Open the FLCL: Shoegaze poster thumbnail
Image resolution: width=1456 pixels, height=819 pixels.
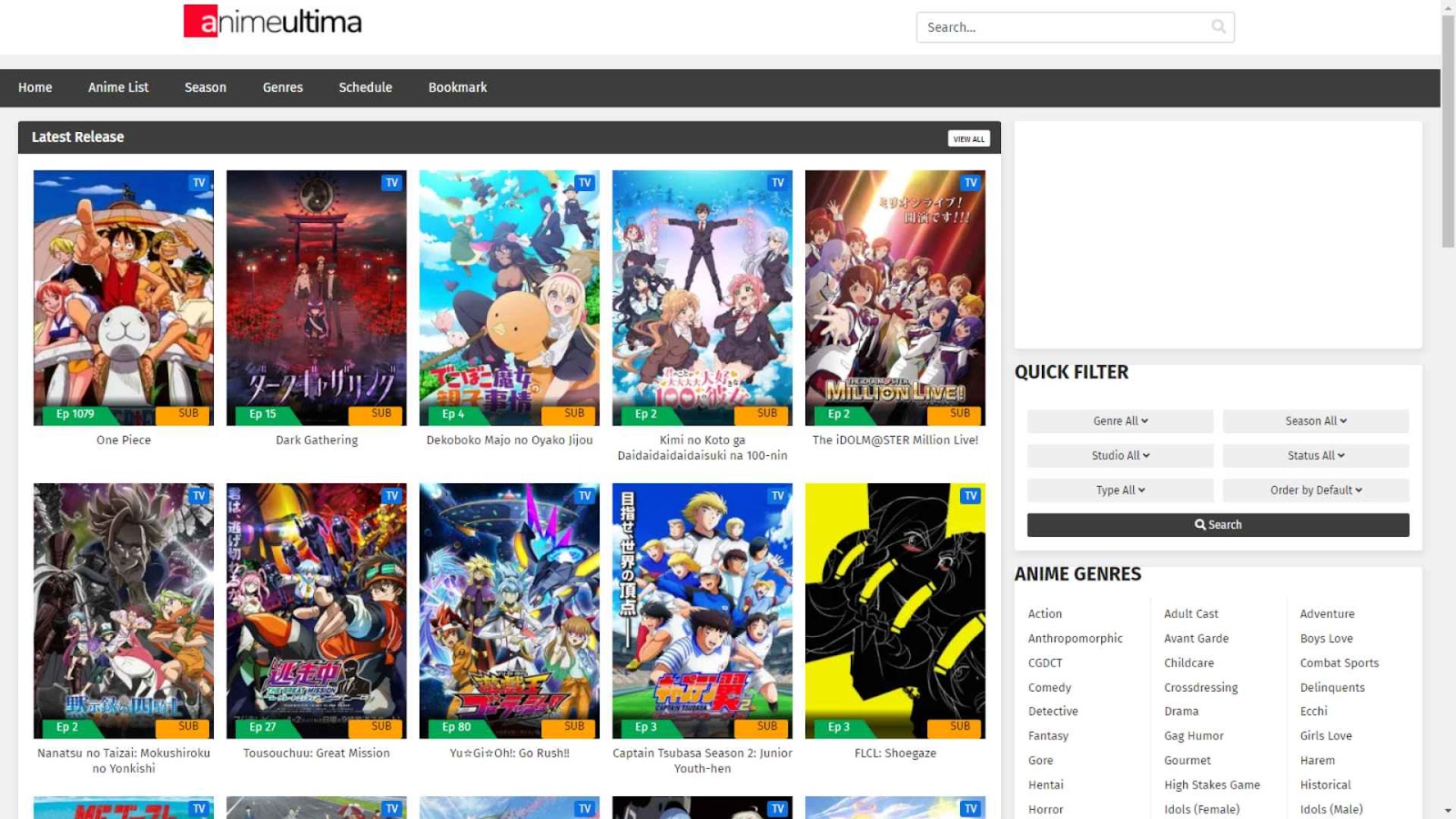pos(895,611)
